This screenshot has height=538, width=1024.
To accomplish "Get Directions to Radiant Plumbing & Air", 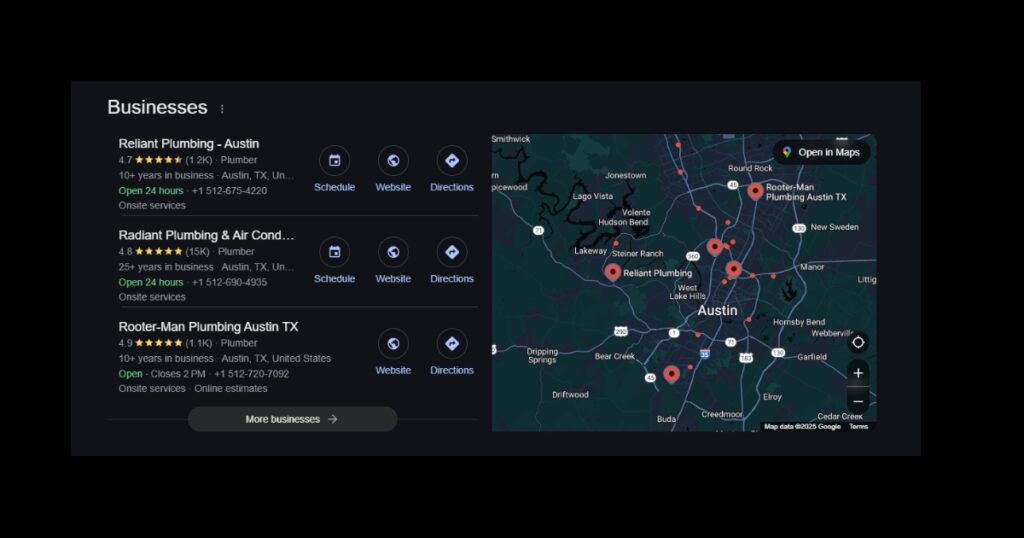I will pyautogui.click(x=452, y=252).
